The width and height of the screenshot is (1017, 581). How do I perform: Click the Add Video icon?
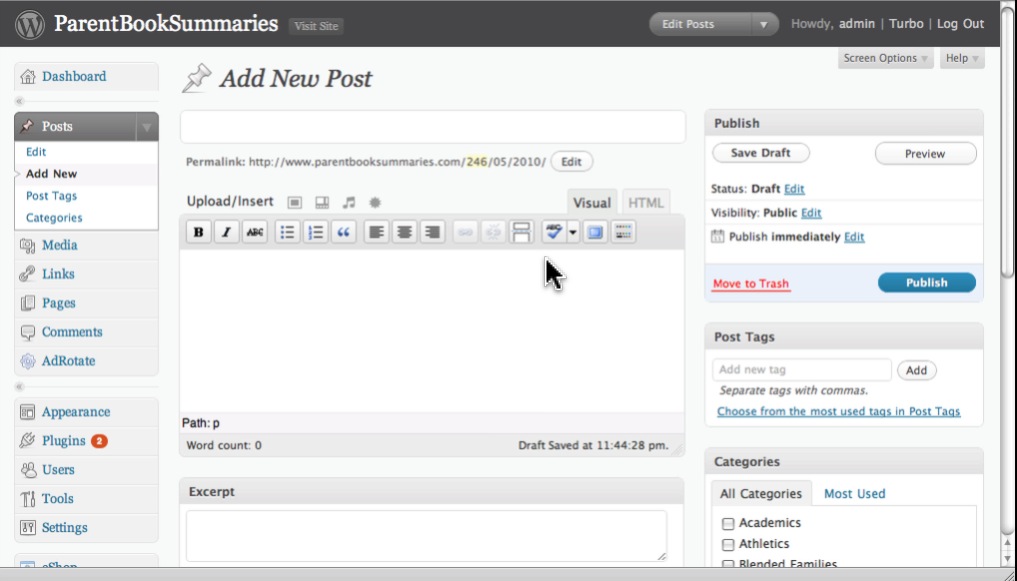(x=322, y=203)
